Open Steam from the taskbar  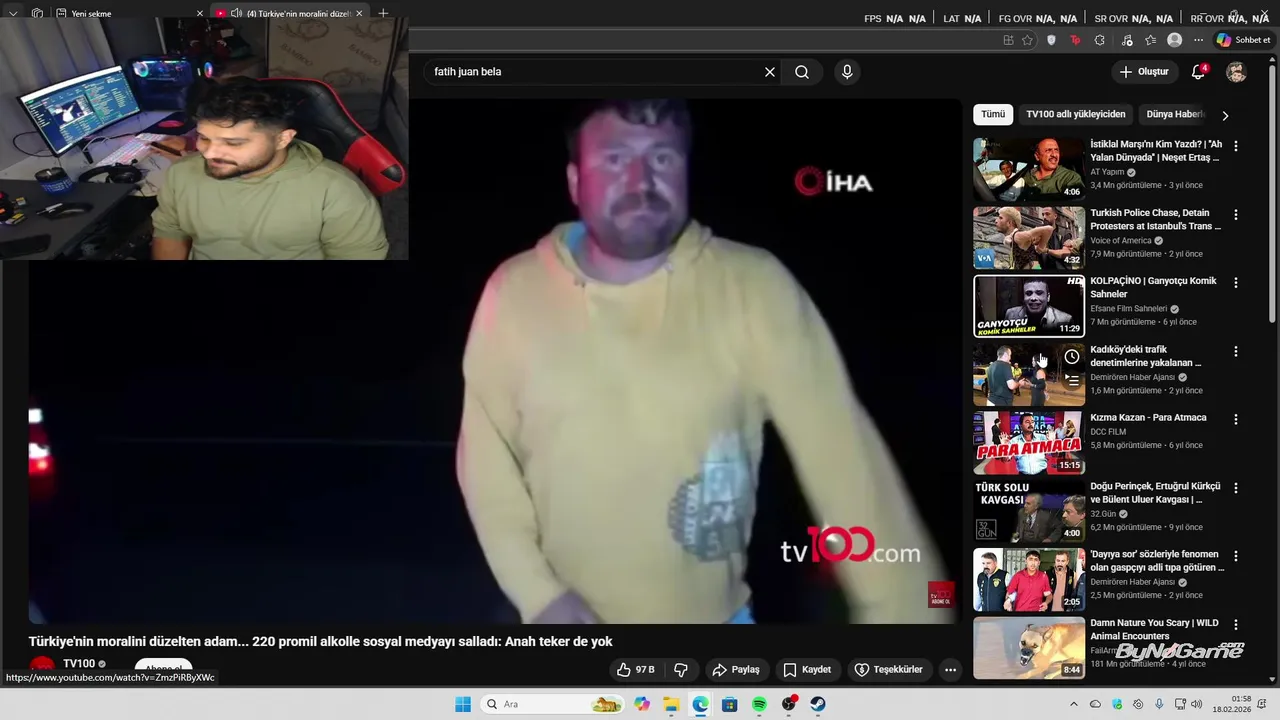(818, 704)
